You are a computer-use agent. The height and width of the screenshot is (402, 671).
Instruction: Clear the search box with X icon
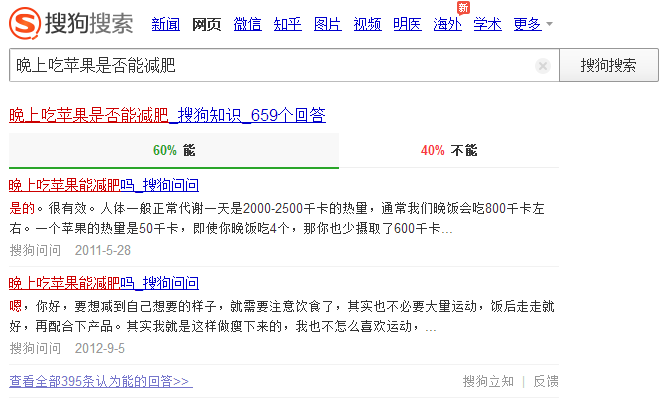coord(543,66)
